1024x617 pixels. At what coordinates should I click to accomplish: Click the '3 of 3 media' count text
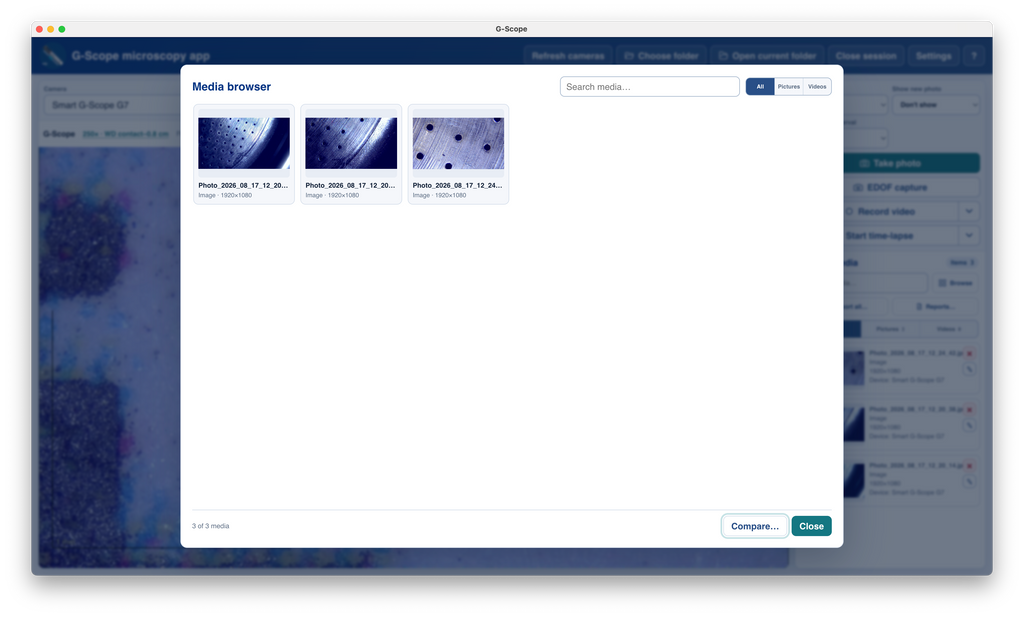[210, 526]
